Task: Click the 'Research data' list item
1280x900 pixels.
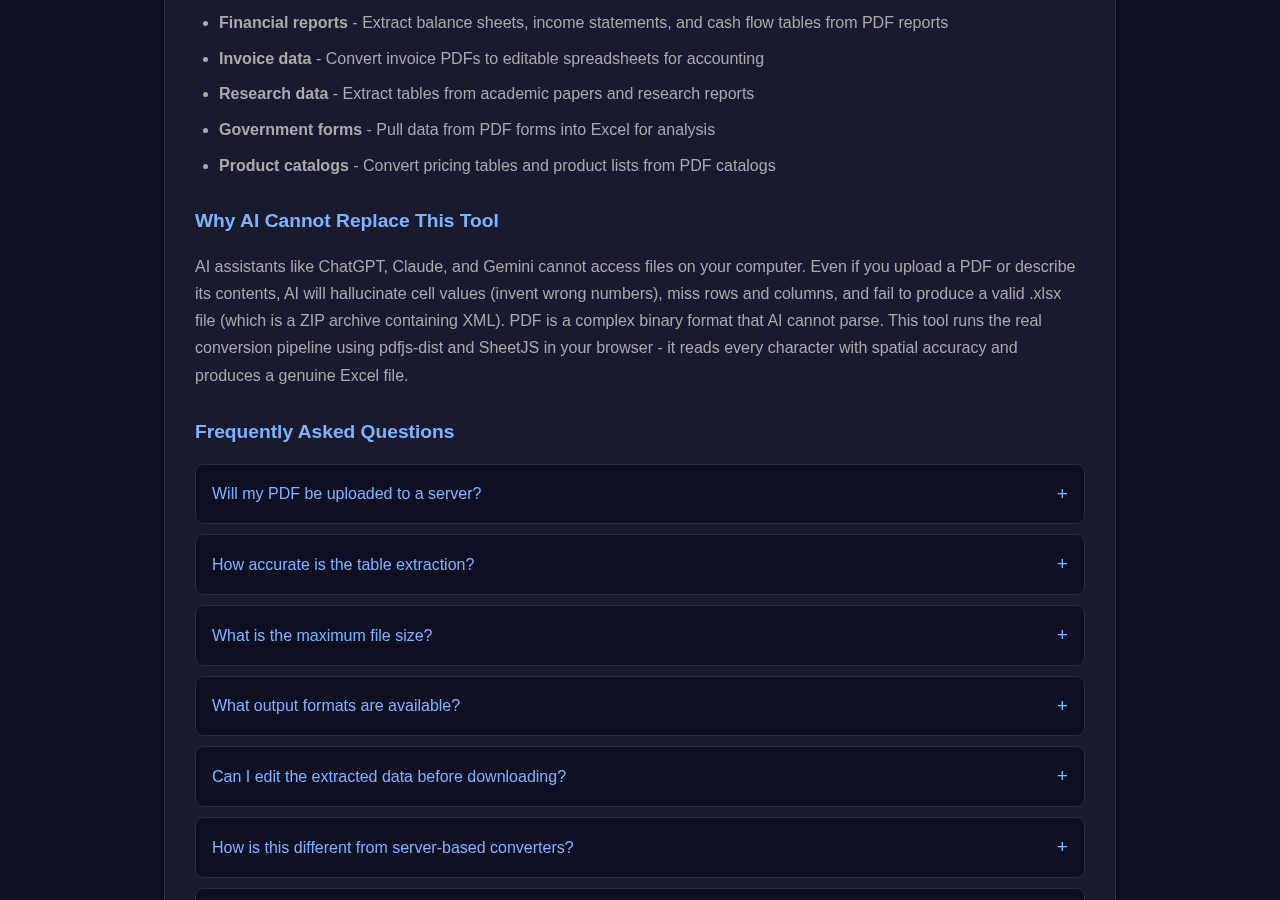Action: [486, 94]
